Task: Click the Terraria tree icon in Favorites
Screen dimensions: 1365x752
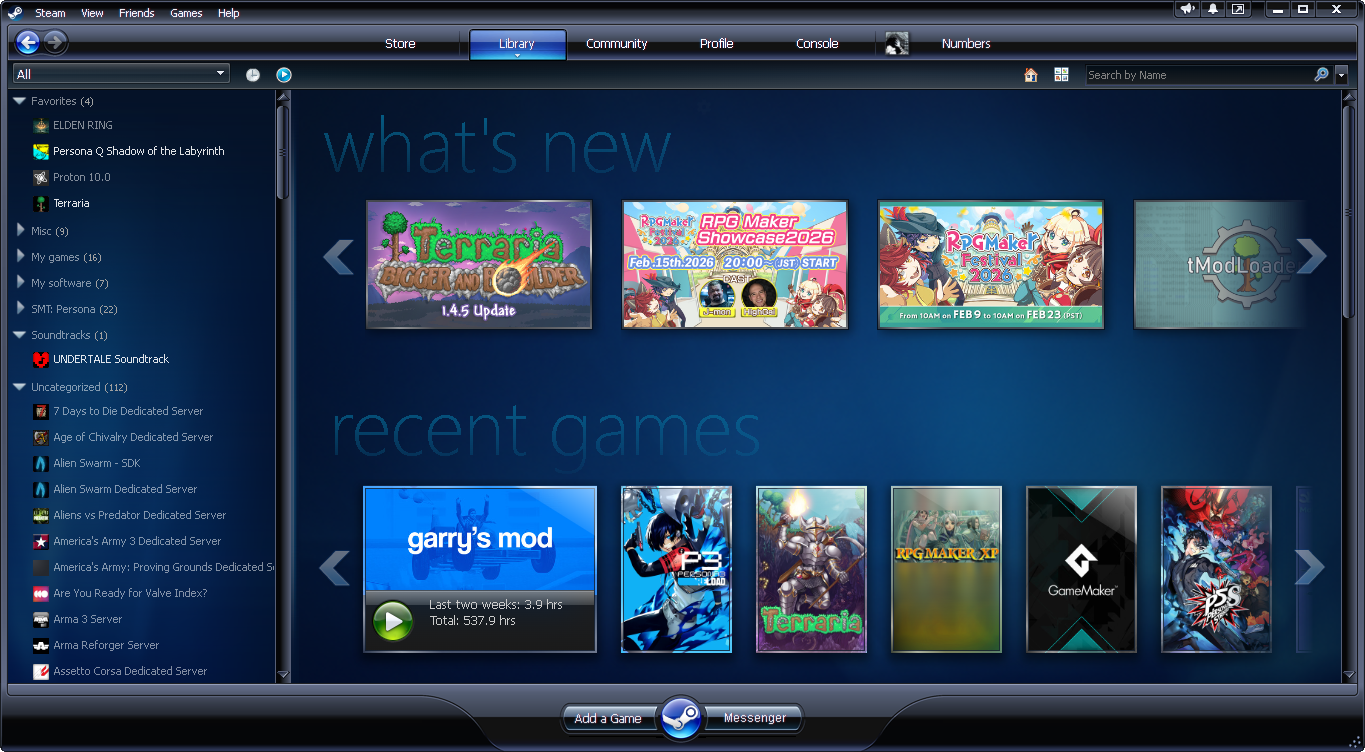Action: point(41,203)
